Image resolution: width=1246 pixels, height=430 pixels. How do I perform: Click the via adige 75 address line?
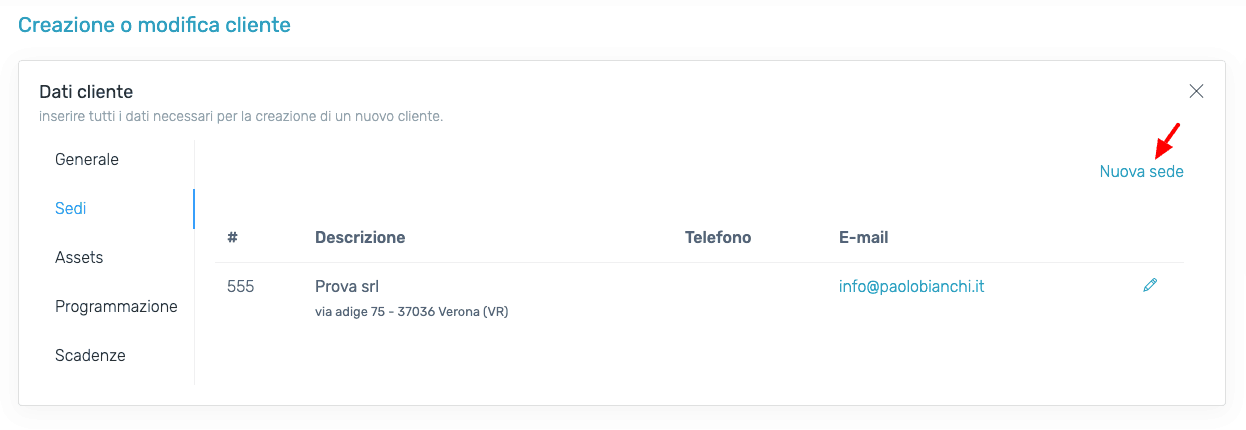click(412, 312)
